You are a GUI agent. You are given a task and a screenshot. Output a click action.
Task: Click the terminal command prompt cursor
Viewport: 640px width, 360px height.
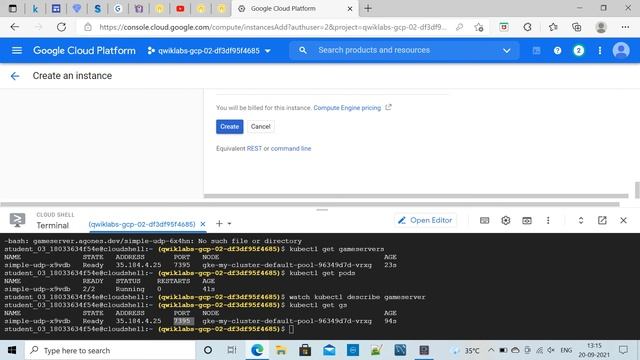(291, 329)
